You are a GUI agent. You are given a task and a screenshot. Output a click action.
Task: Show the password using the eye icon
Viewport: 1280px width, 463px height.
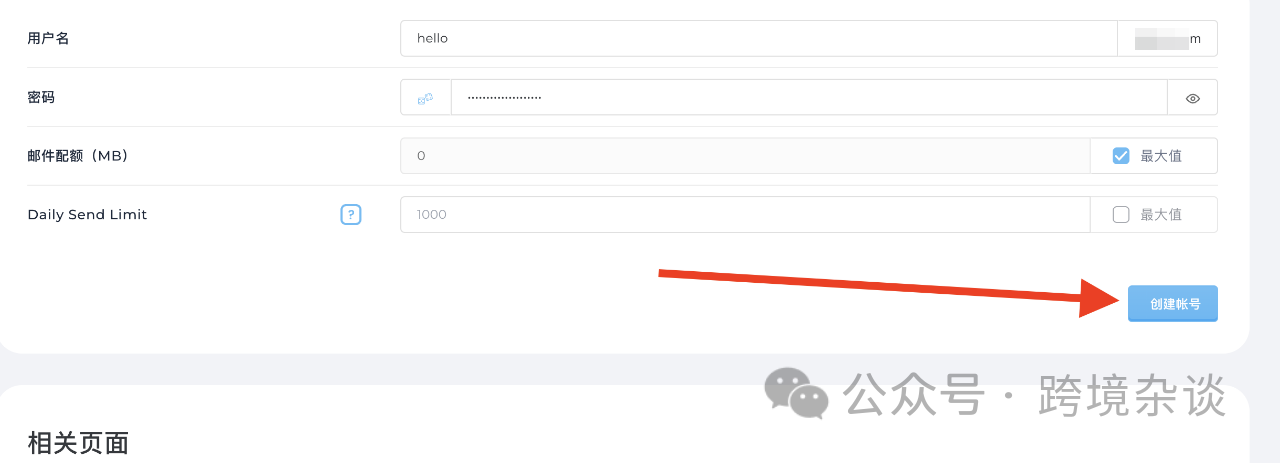click(x=1192, y=98)
